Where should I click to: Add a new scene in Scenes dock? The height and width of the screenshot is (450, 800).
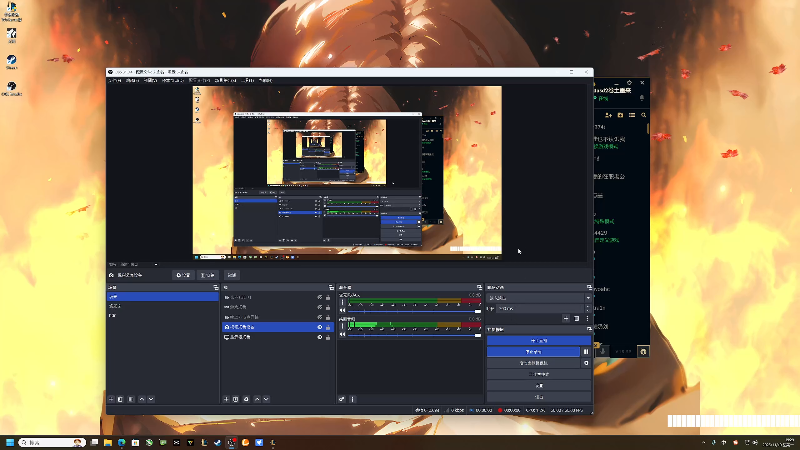111,399
